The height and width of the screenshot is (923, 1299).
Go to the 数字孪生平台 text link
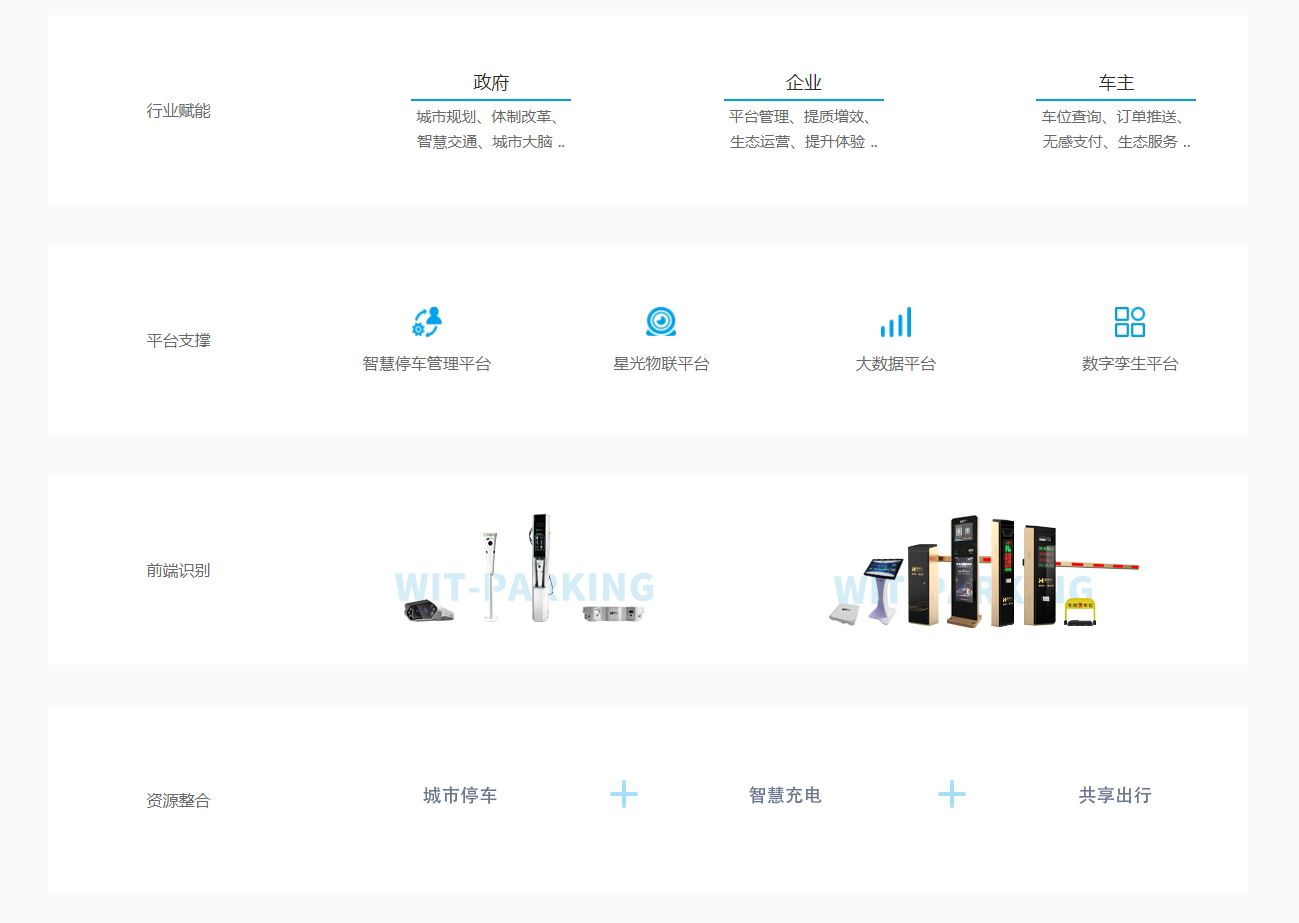[1130, 364]
